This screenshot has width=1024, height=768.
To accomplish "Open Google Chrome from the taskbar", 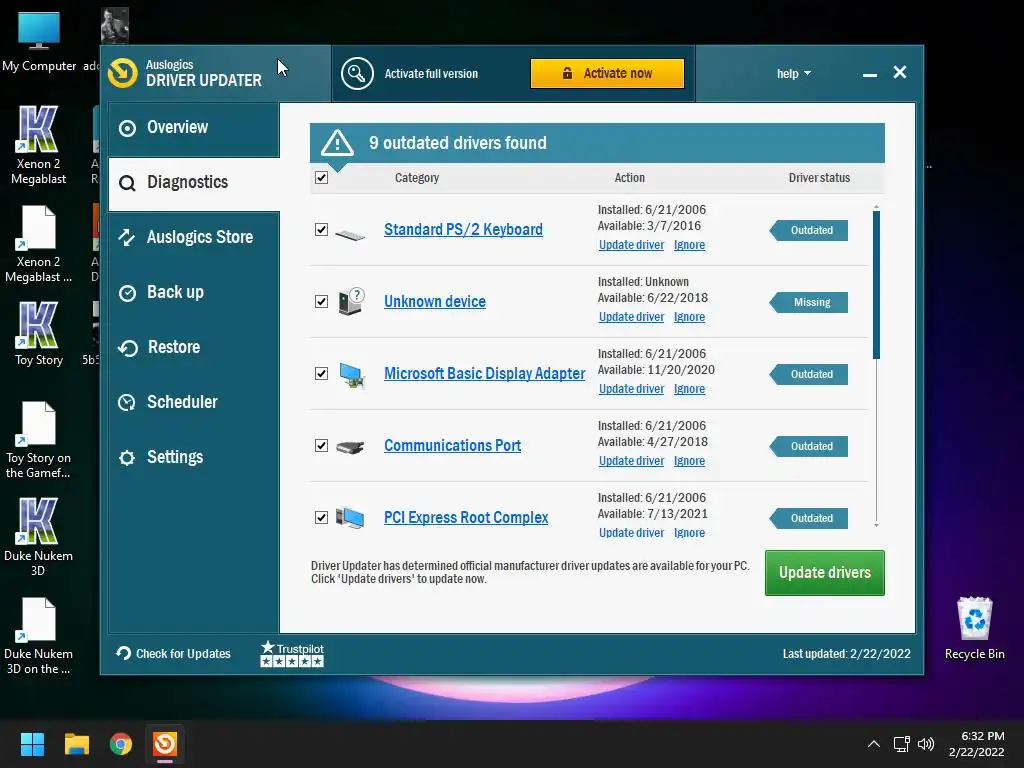I will click(x=121, y=744).
